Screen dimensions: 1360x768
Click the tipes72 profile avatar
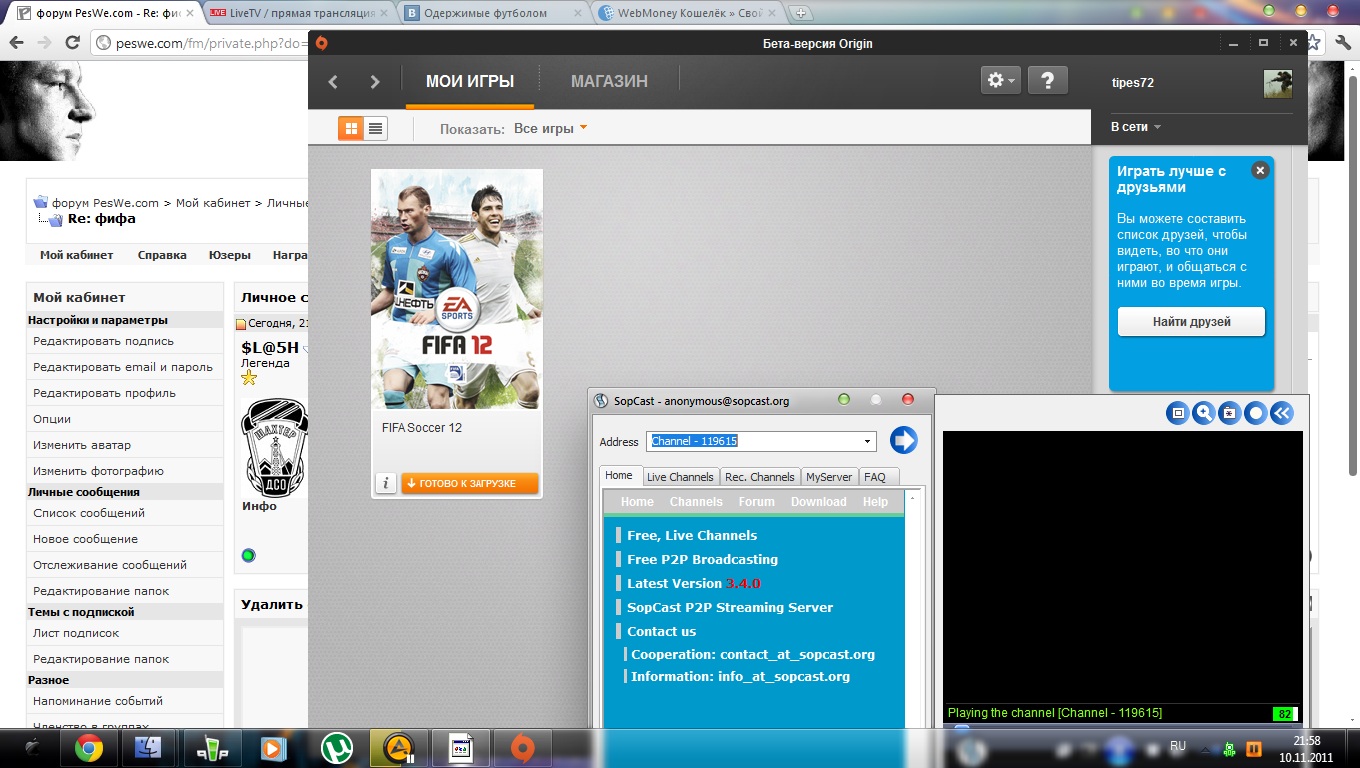point(1278,83)
